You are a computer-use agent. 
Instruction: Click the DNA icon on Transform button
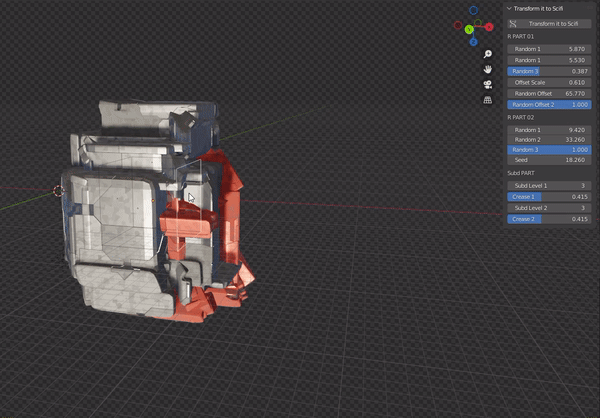pyautogui.click(x=513, y=24)
